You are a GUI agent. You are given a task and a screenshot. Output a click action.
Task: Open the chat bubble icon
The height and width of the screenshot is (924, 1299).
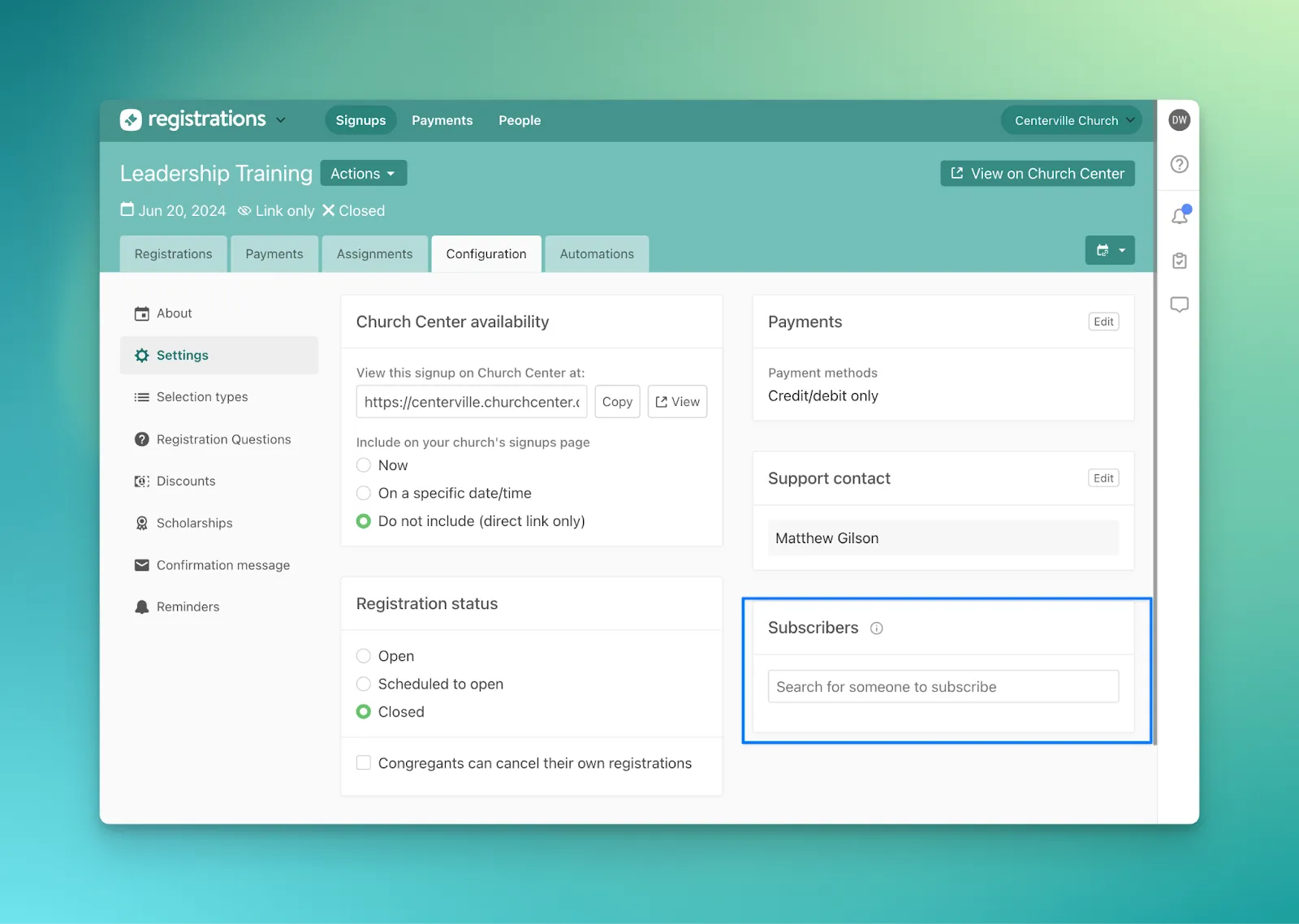point(1179,304)
